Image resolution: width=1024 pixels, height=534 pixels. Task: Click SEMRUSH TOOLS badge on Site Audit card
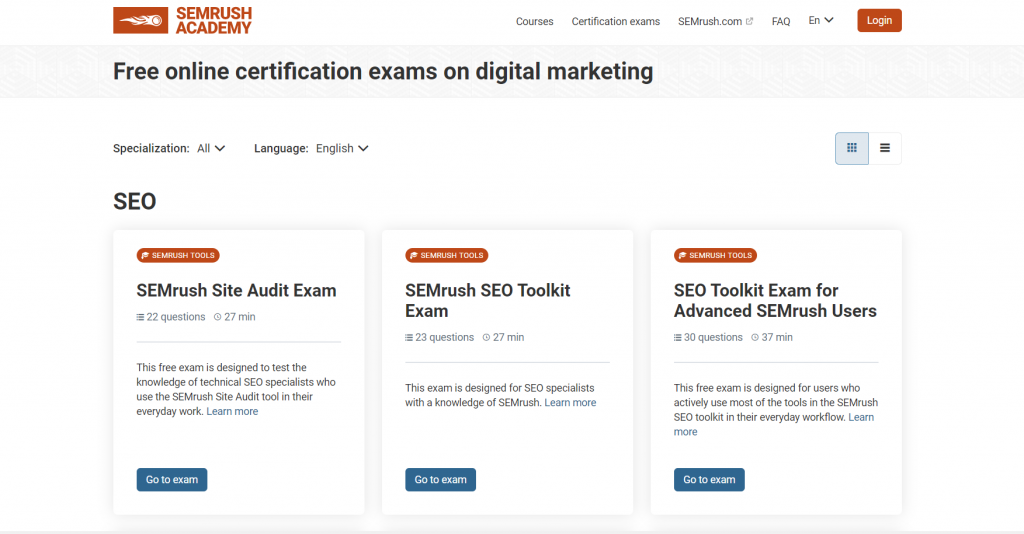tap(178, 255)
